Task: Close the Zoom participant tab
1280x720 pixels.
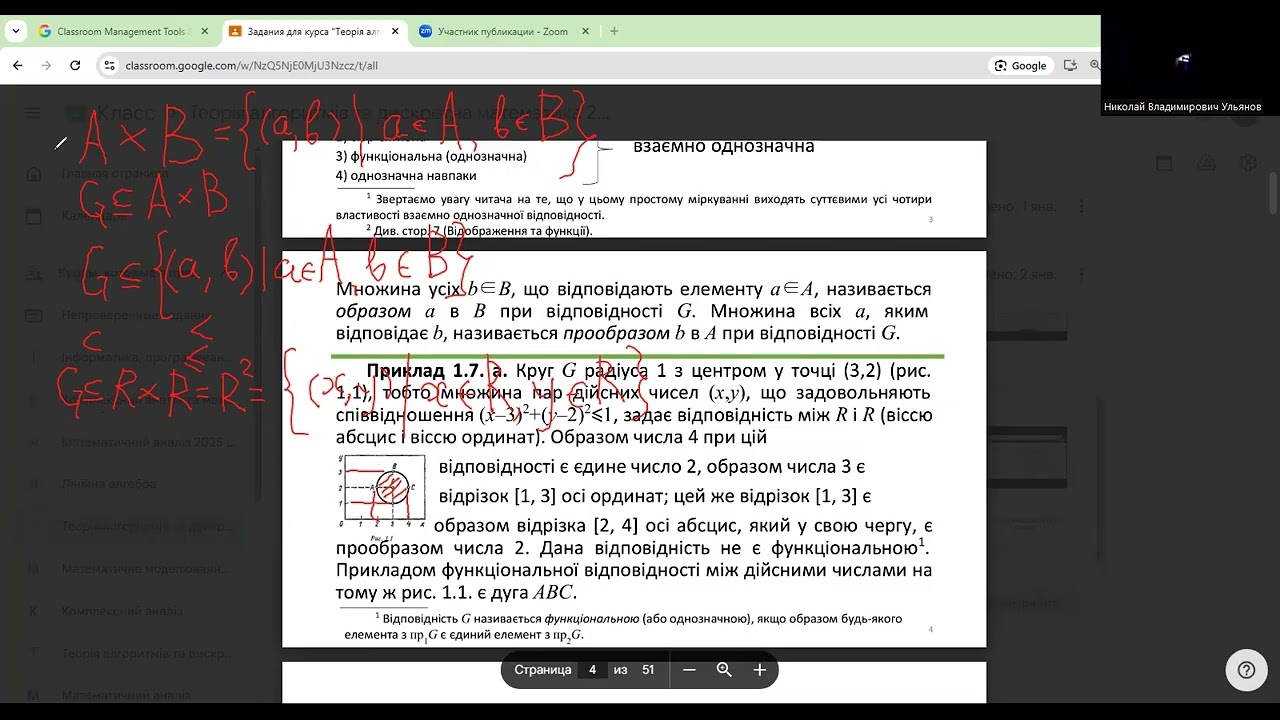Action: coord(585,31)
